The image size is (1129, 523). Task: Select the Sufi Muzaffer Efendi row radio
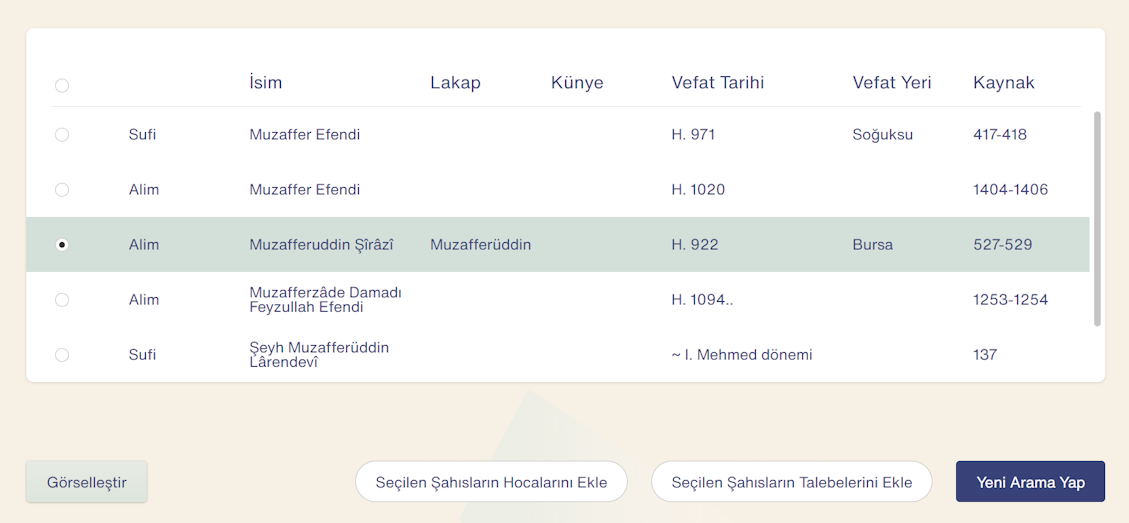(62, 135)
